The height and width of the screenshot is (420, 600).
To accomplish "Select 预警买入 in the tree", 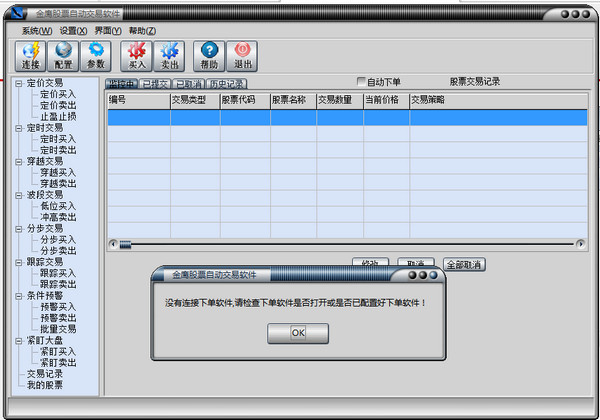I will coord(58,307).
